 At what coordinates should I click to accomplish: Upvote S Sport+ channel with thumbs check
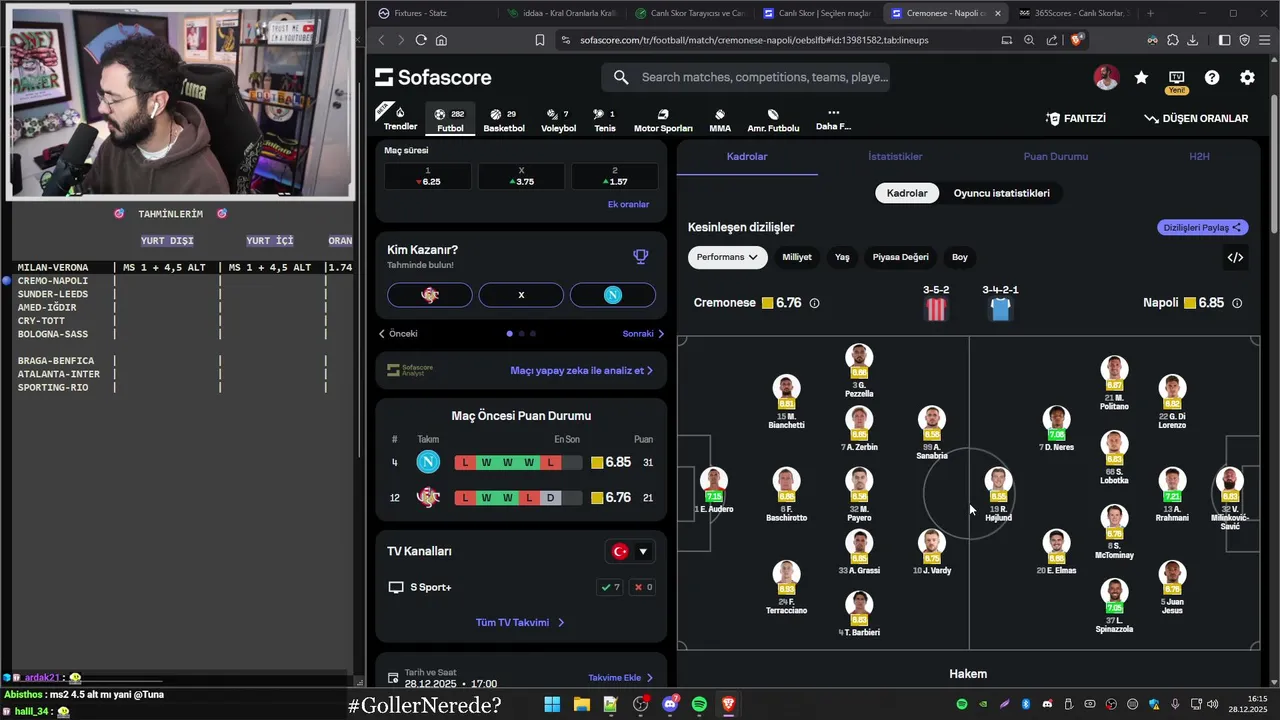610,587
